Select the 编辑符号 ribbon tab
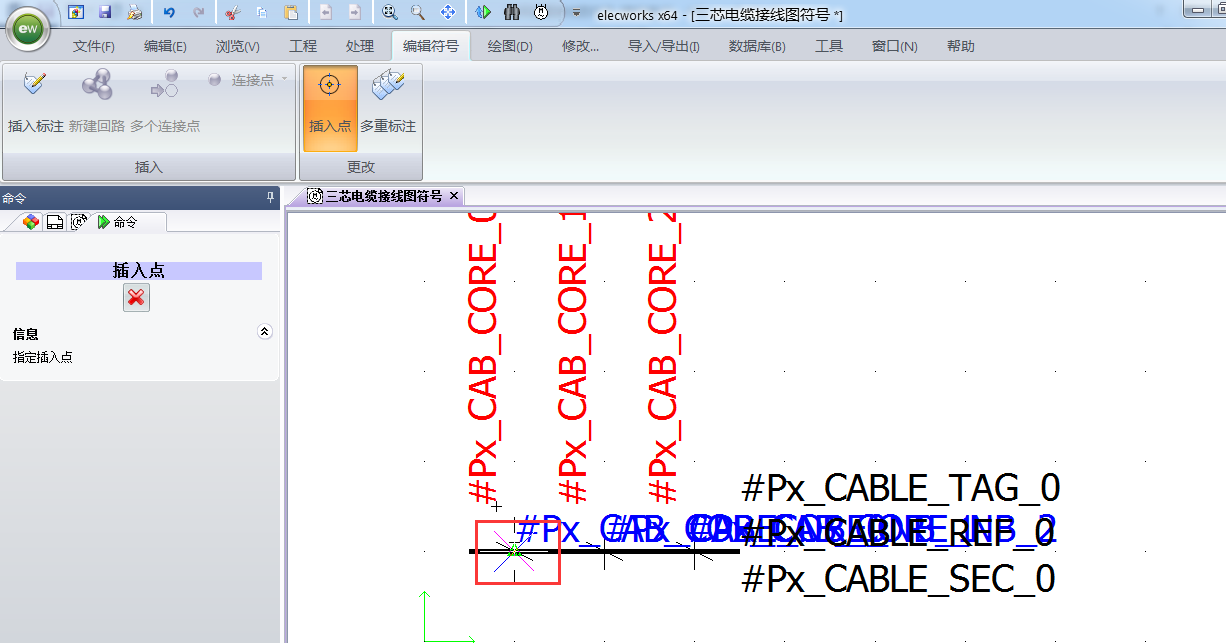Viewport: 1226px width, 643px height. (x=431, y=46)
